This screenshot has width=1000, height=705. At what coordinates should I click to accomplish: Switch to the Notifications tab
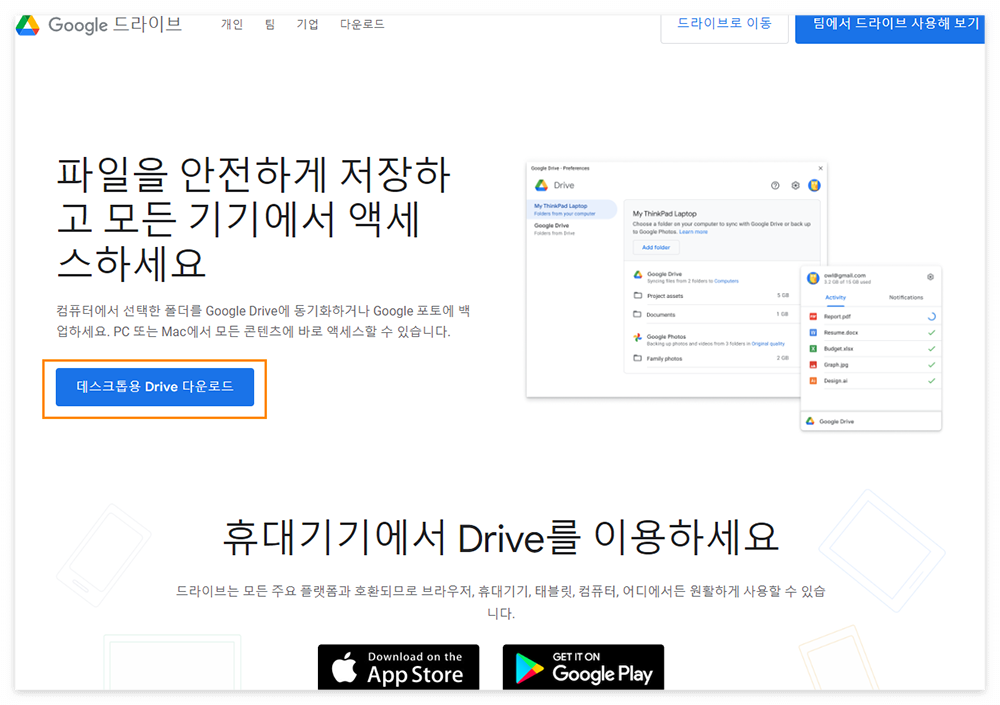click(x=906, y=297)
